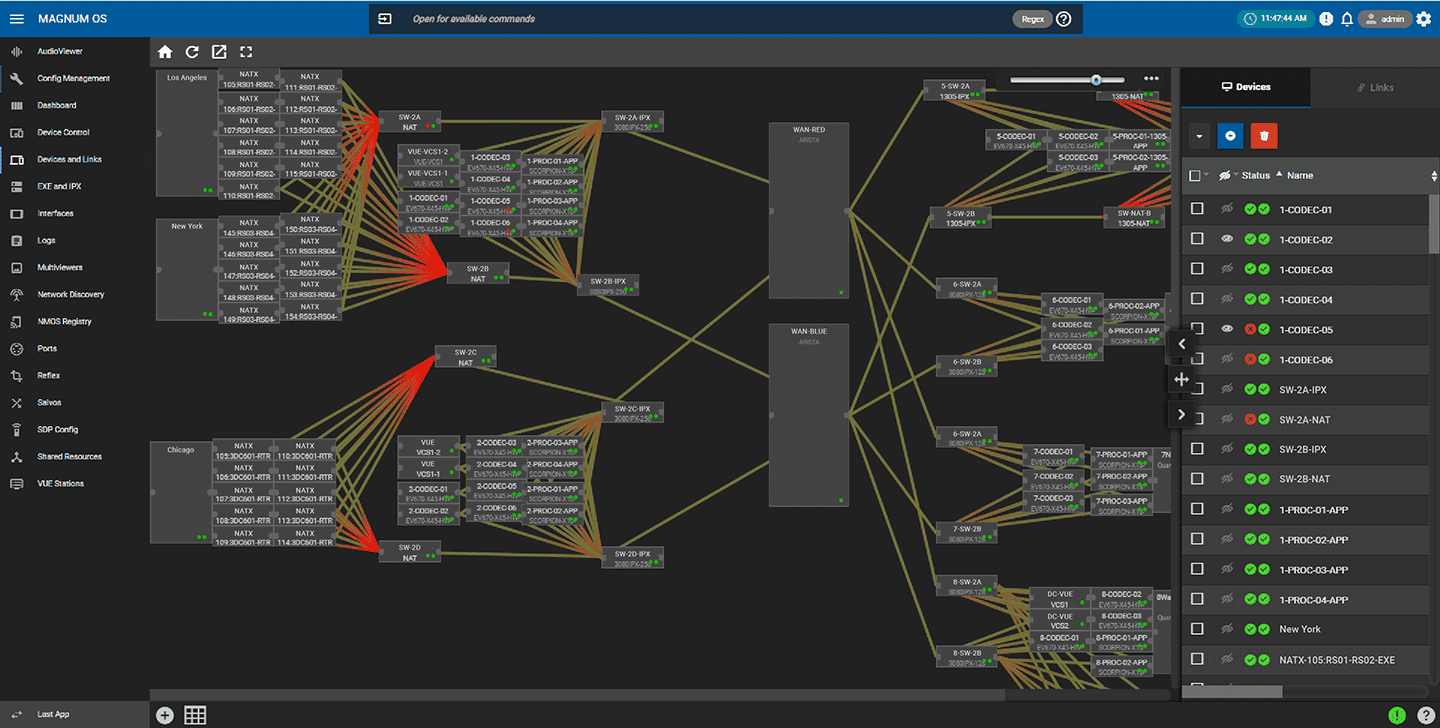Screen dimensions: 1440x728
Task: Toggle fullscreen view icon
Action: point(246,52)
